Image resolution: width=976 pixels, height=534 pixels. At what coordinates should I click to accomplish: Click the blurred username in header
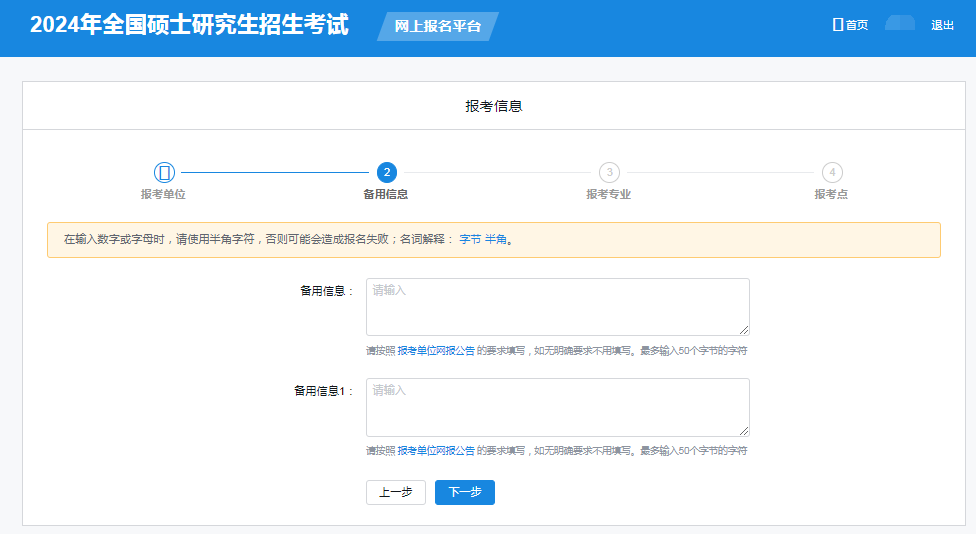click(x=899, y=24)
